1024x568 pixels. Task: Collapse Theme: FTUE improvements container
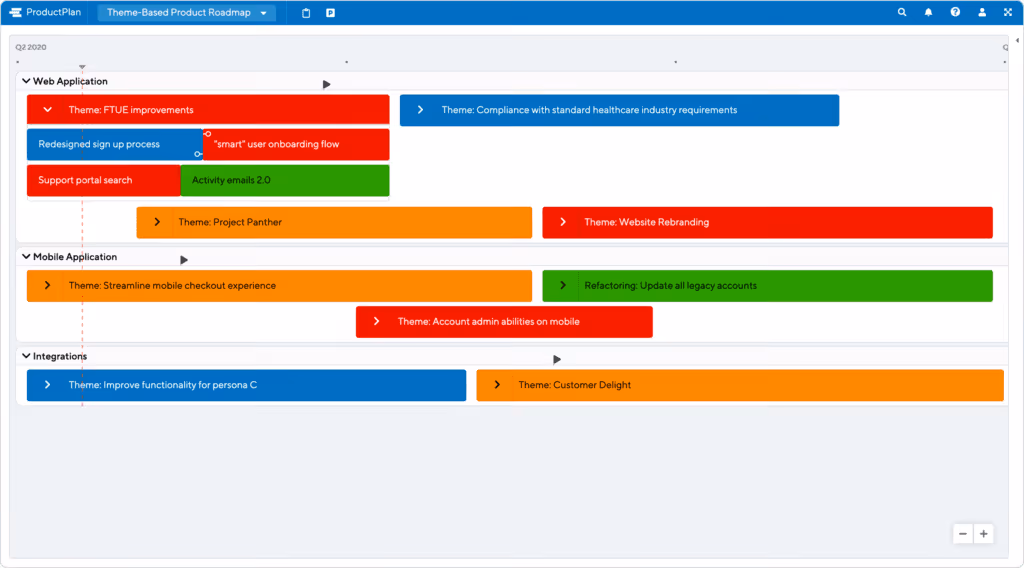coord(48,110)
